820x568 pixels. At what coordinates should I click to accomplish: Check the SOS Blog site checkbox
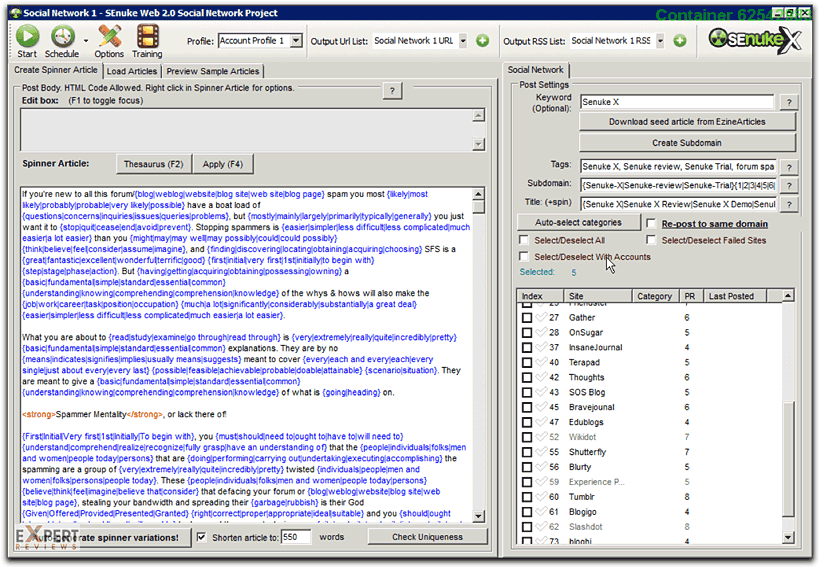pyautogui.click(x=527, y=392)
